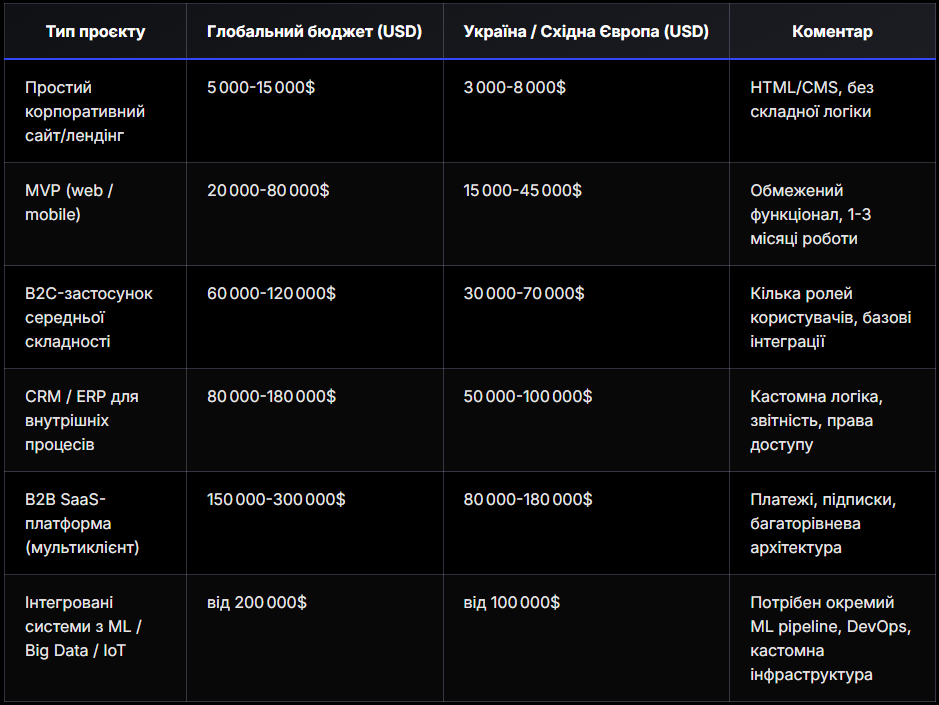Click the '3 000-8 000$' budget cell
This screenshot has height=705, width=939.
pos(515,87)
